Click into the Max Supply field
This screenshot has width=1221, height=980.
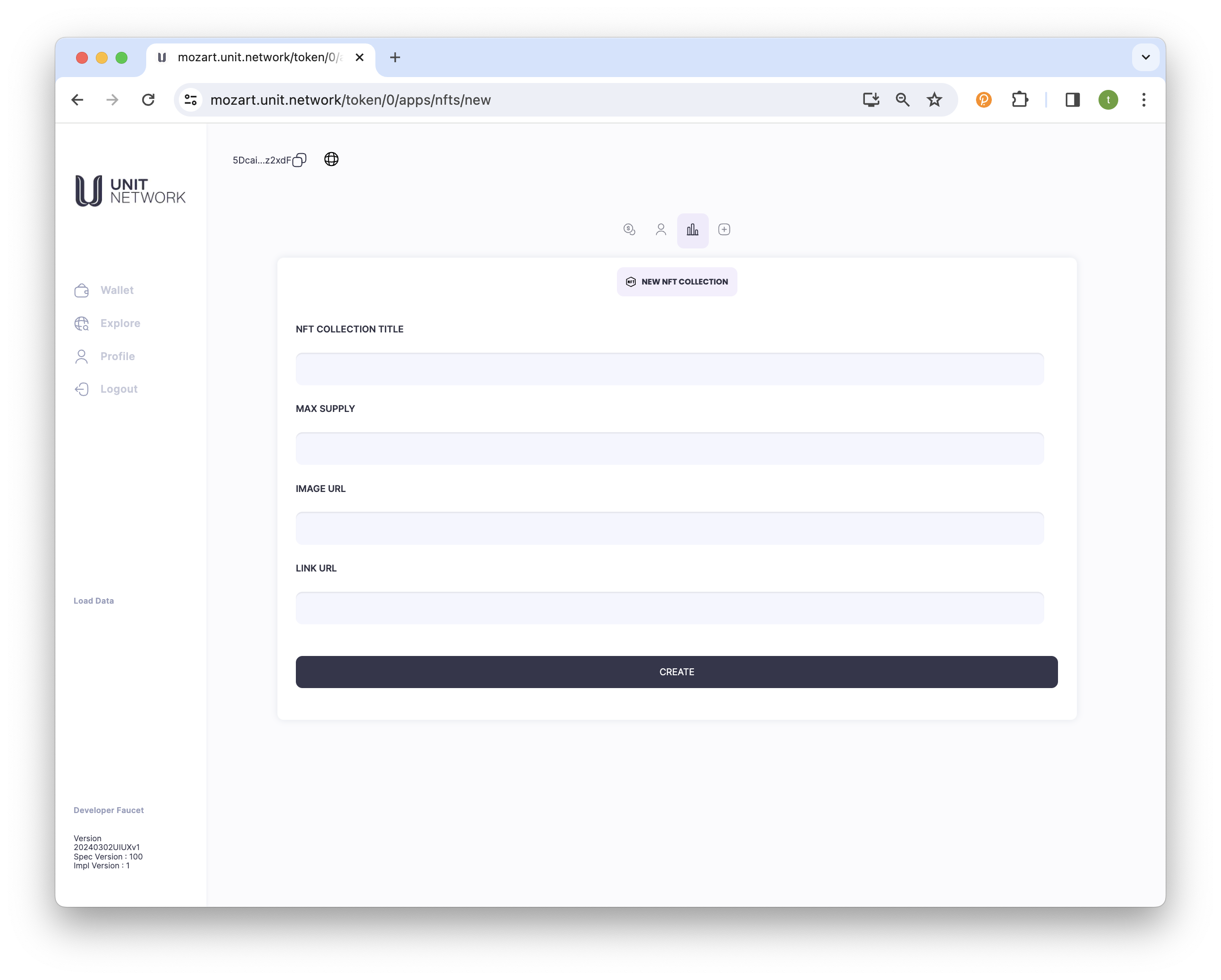pyautogui.click(x=669, y=449)
